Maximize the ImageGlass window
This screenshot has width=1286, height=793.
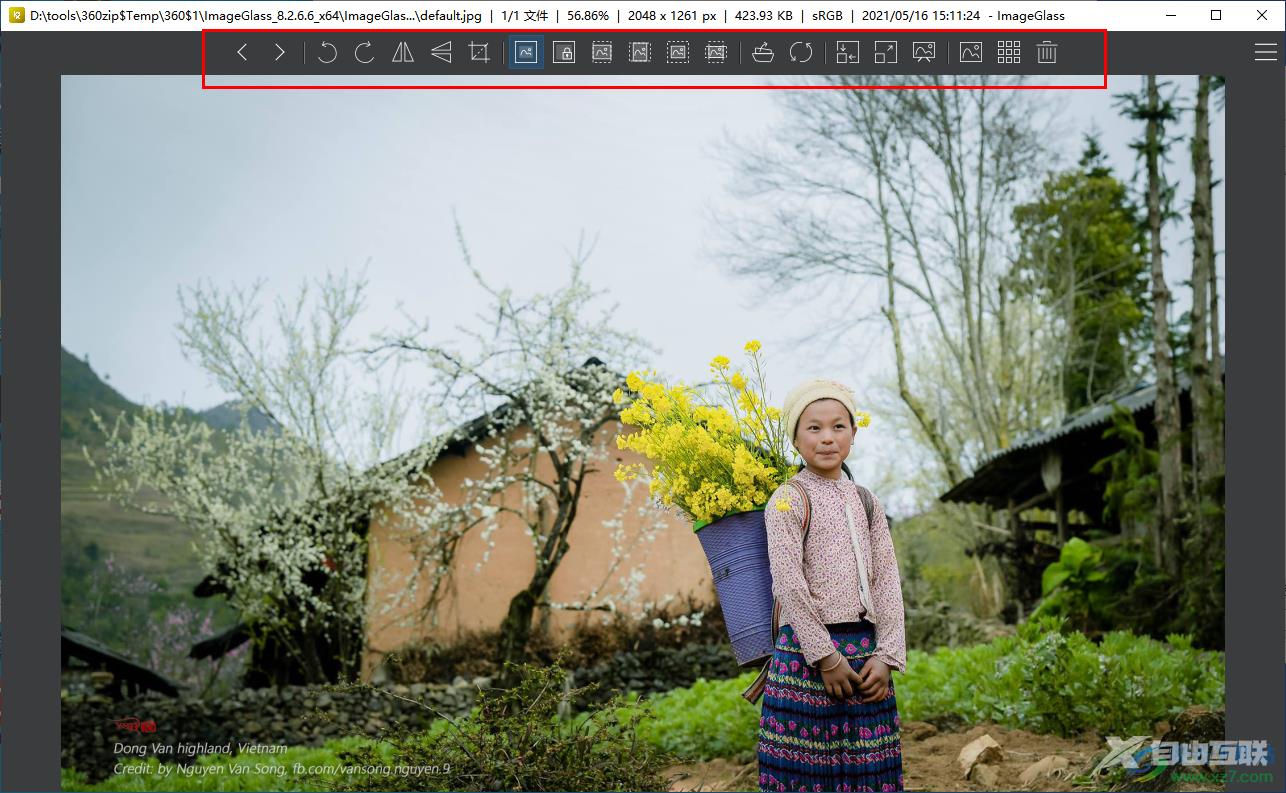pos(1216,15)
